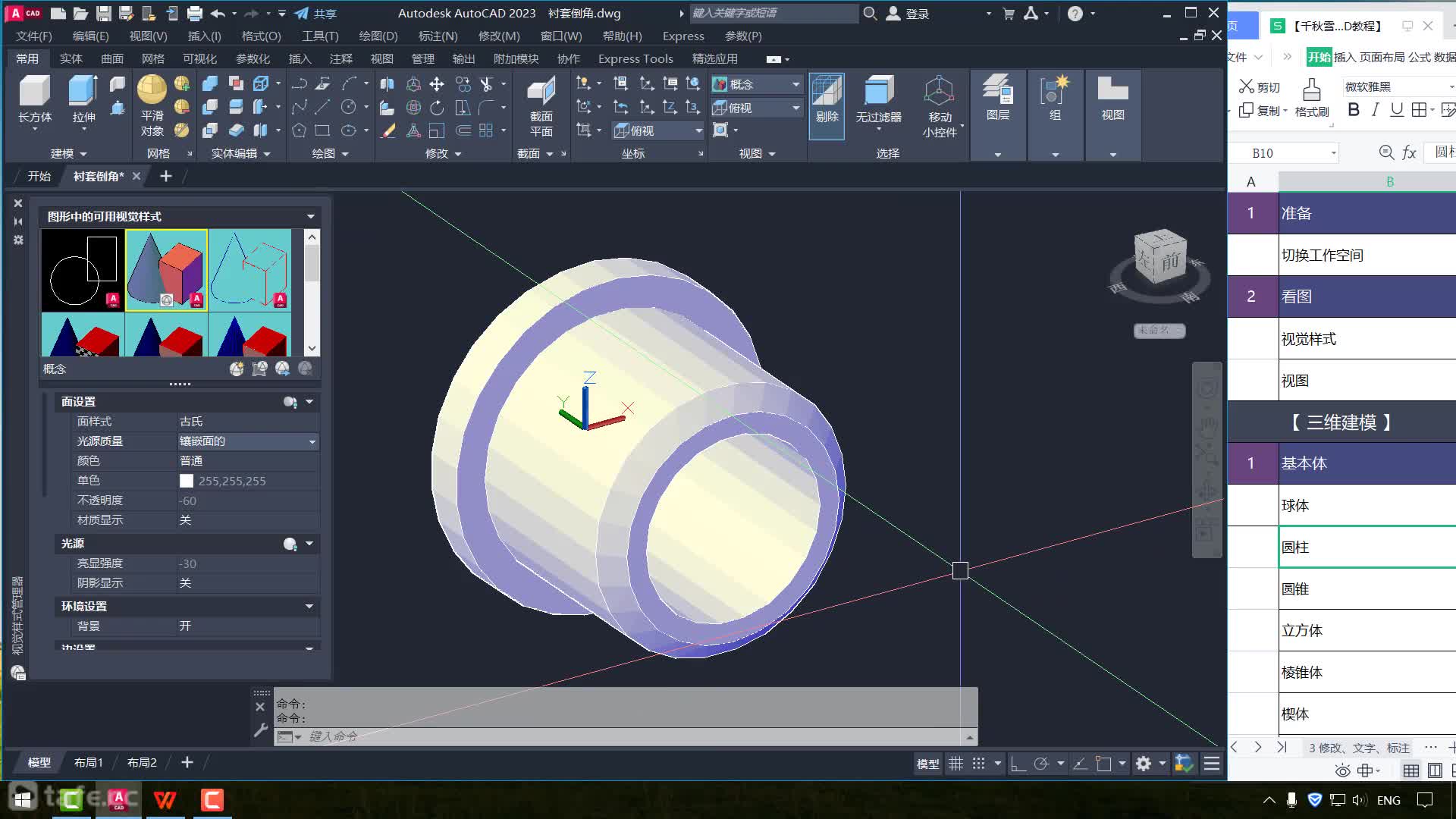Toggle polar tracking in status bar
This screenshot has height=819, width=1456.
tap(1041, 764)
